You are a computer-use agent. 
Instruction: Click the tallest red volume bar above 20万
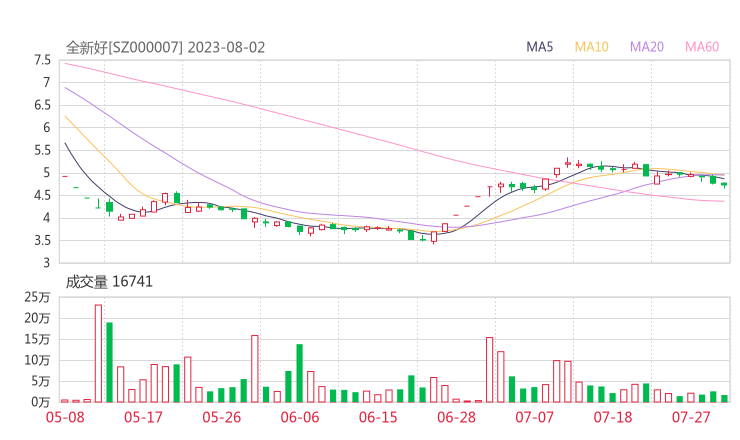tap(98, 354)
